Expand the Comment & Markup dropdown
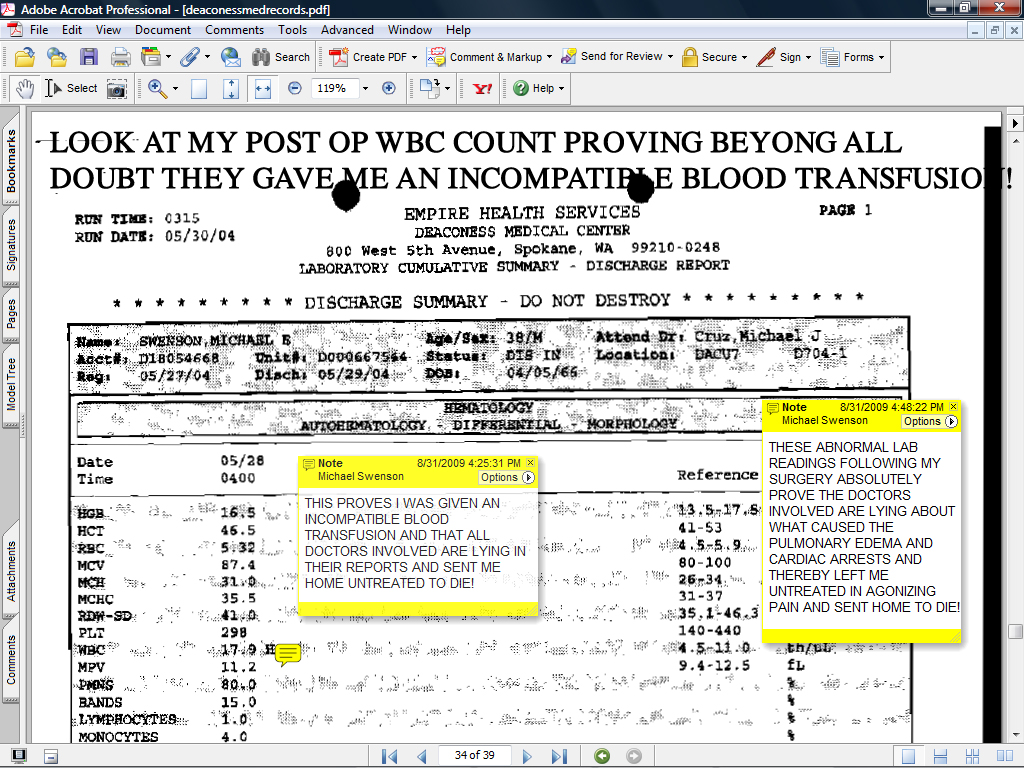This screenshot has height=768, width=1024. (549, 57)
